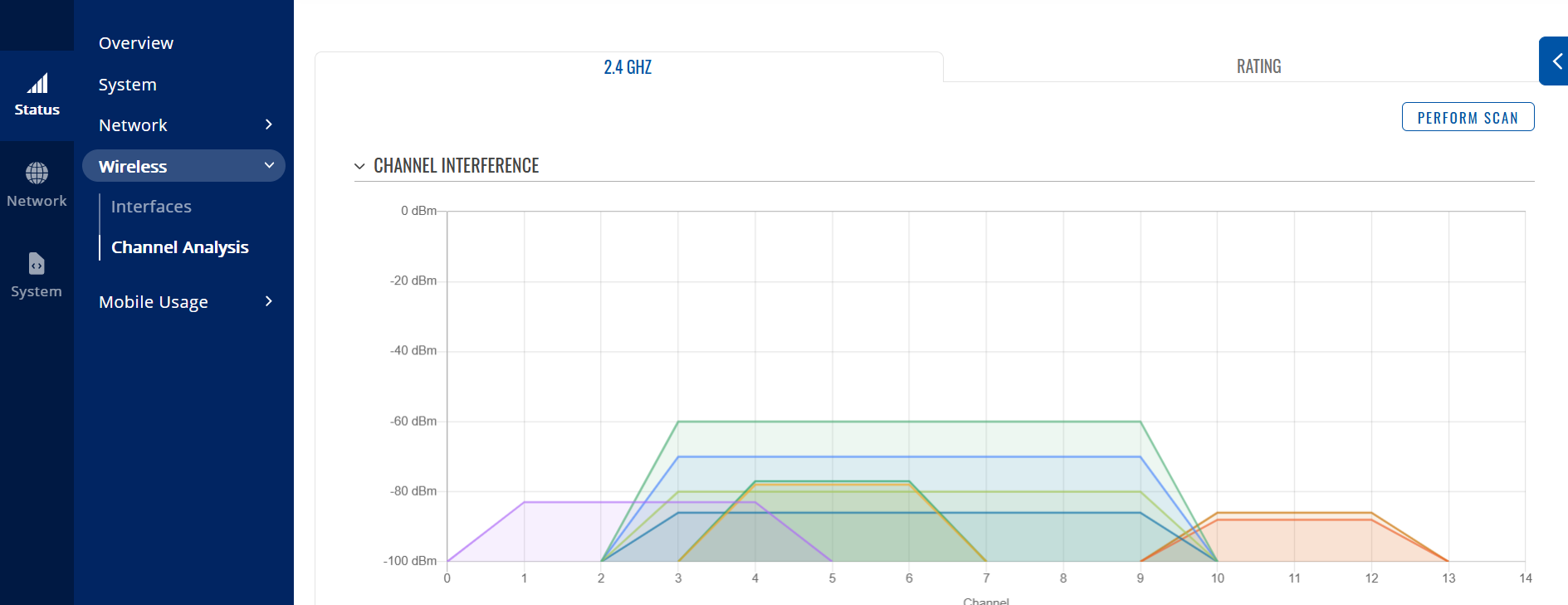Click the Status signal bars icon
This screenshot has height=605, width=1568.
click(x=37, y=84)
